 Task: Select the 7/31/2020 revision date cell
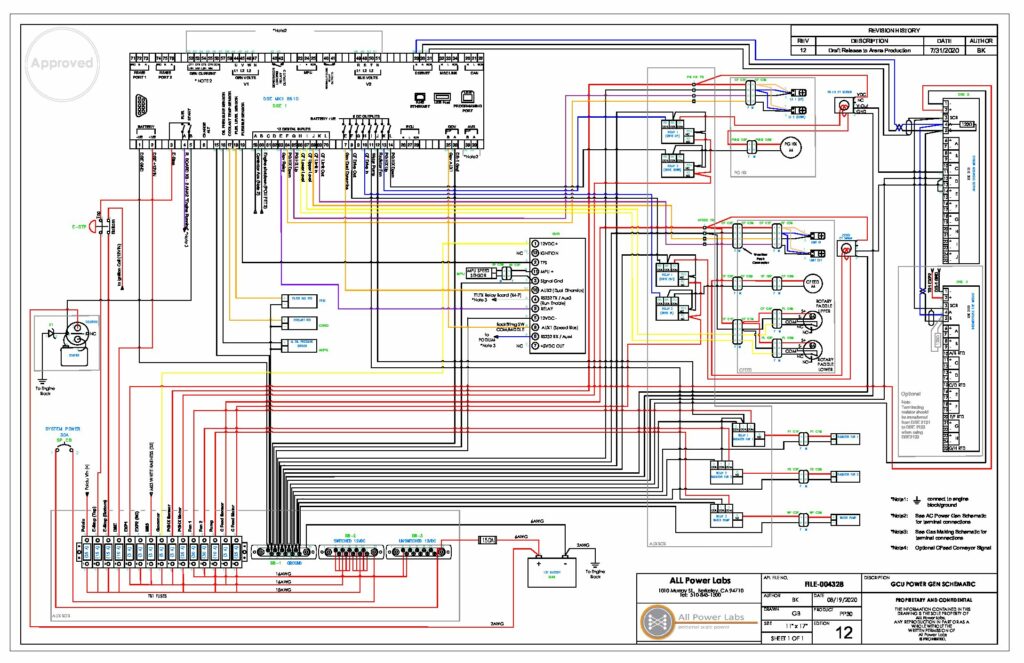pos(944,50)
